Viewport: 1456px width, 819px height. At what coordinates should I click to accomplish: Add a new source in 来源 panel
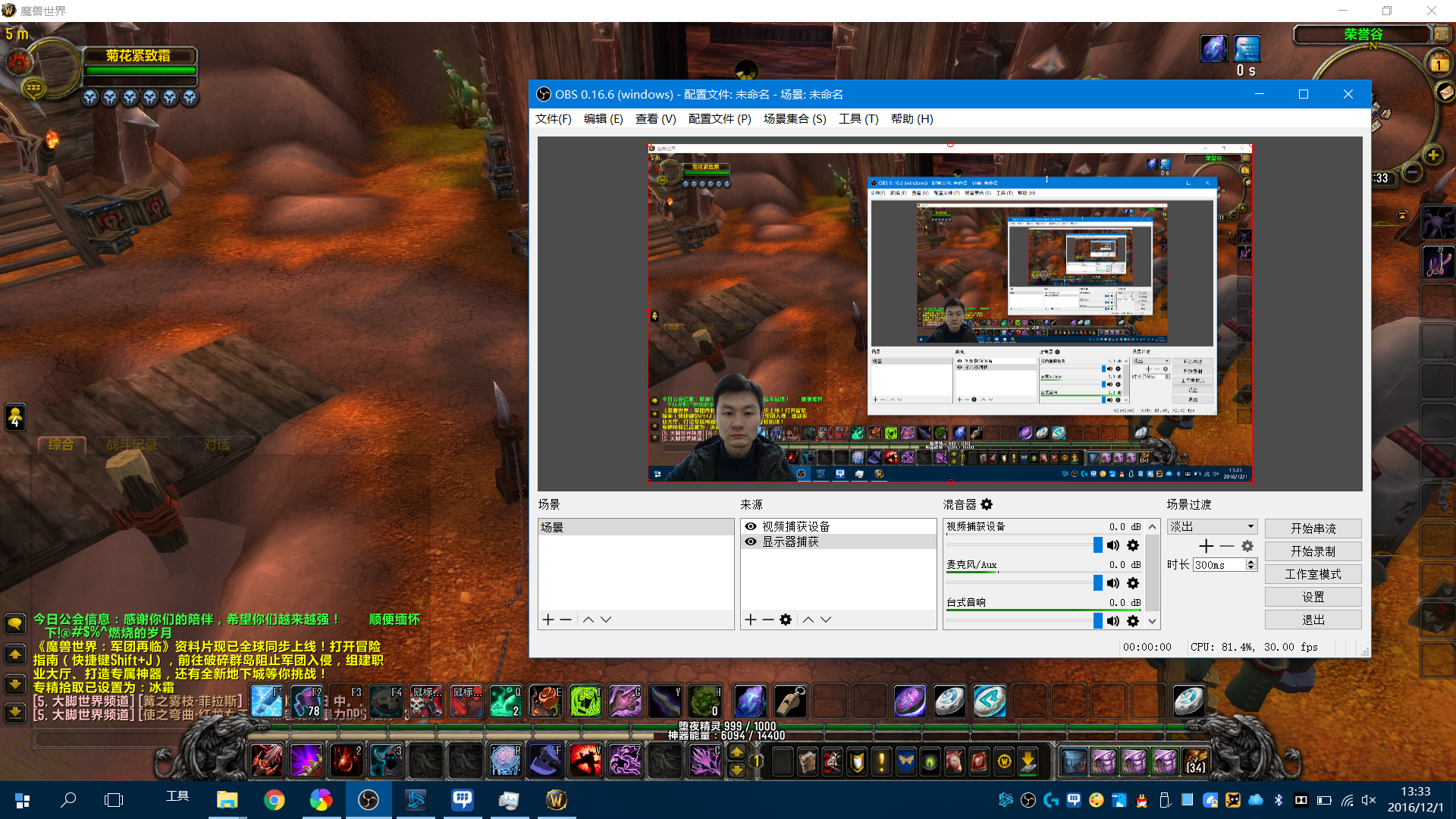pyautogui.click(x=751, y=620)
